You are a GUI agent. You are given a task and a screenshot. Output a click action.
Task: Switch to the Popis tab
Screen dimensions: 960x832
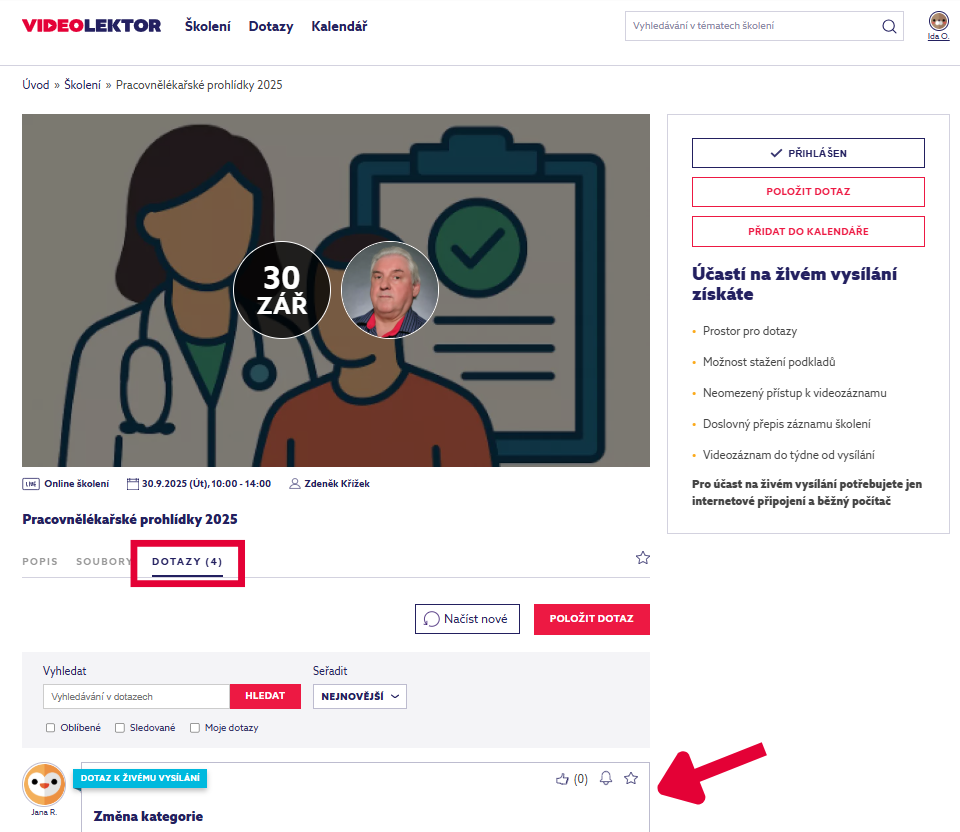point(40,562)
